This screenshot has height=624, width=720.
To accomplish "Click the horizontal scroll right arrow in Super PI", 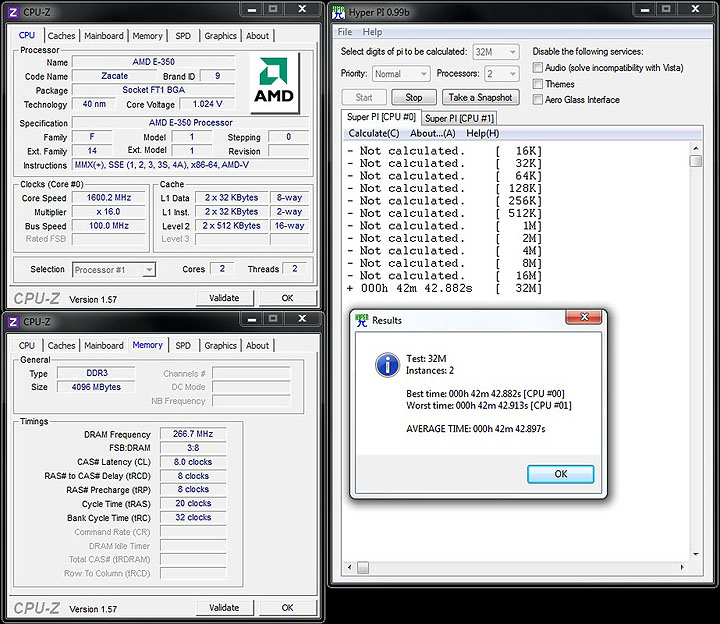I will click(x=682, y=568).
